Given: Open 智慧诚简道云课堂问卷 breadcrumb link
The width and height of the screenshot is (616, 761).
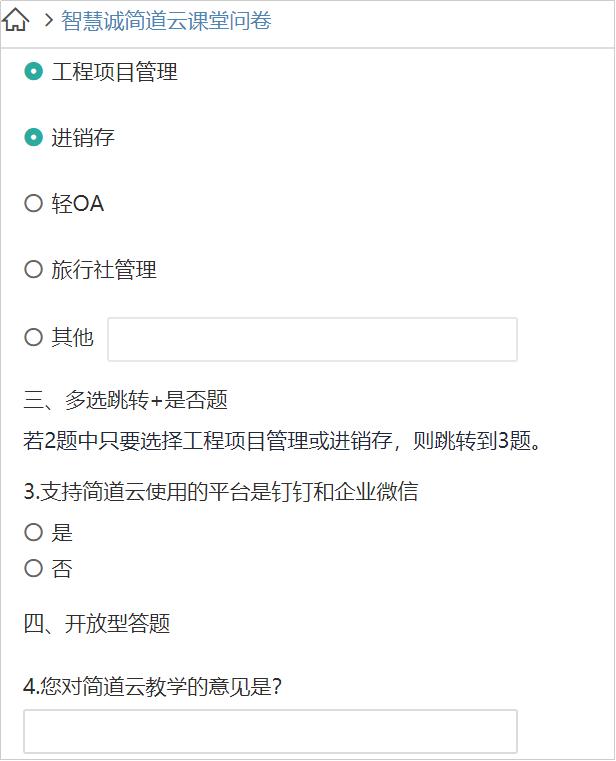Looking at the screenshot, I should pyautogui.click(x=166, y=21).
